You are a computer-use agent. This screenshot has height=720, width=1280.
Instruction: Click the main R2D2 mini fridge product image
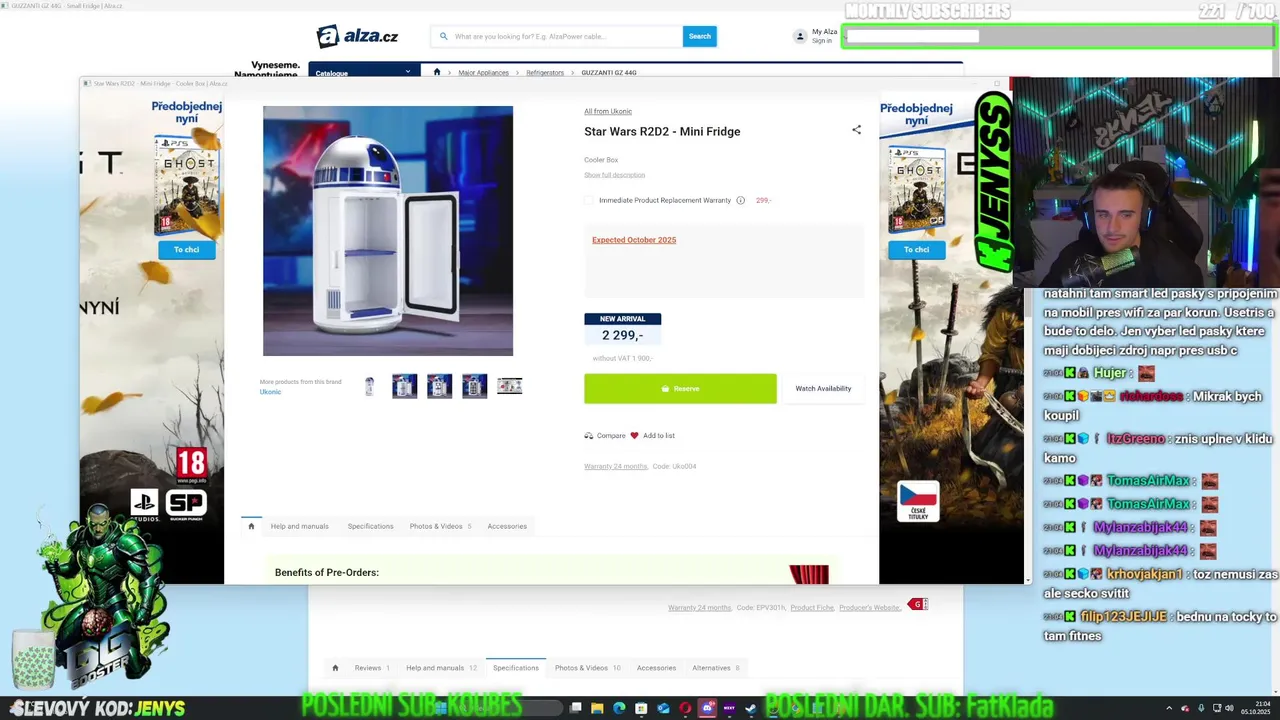(388, 231)
